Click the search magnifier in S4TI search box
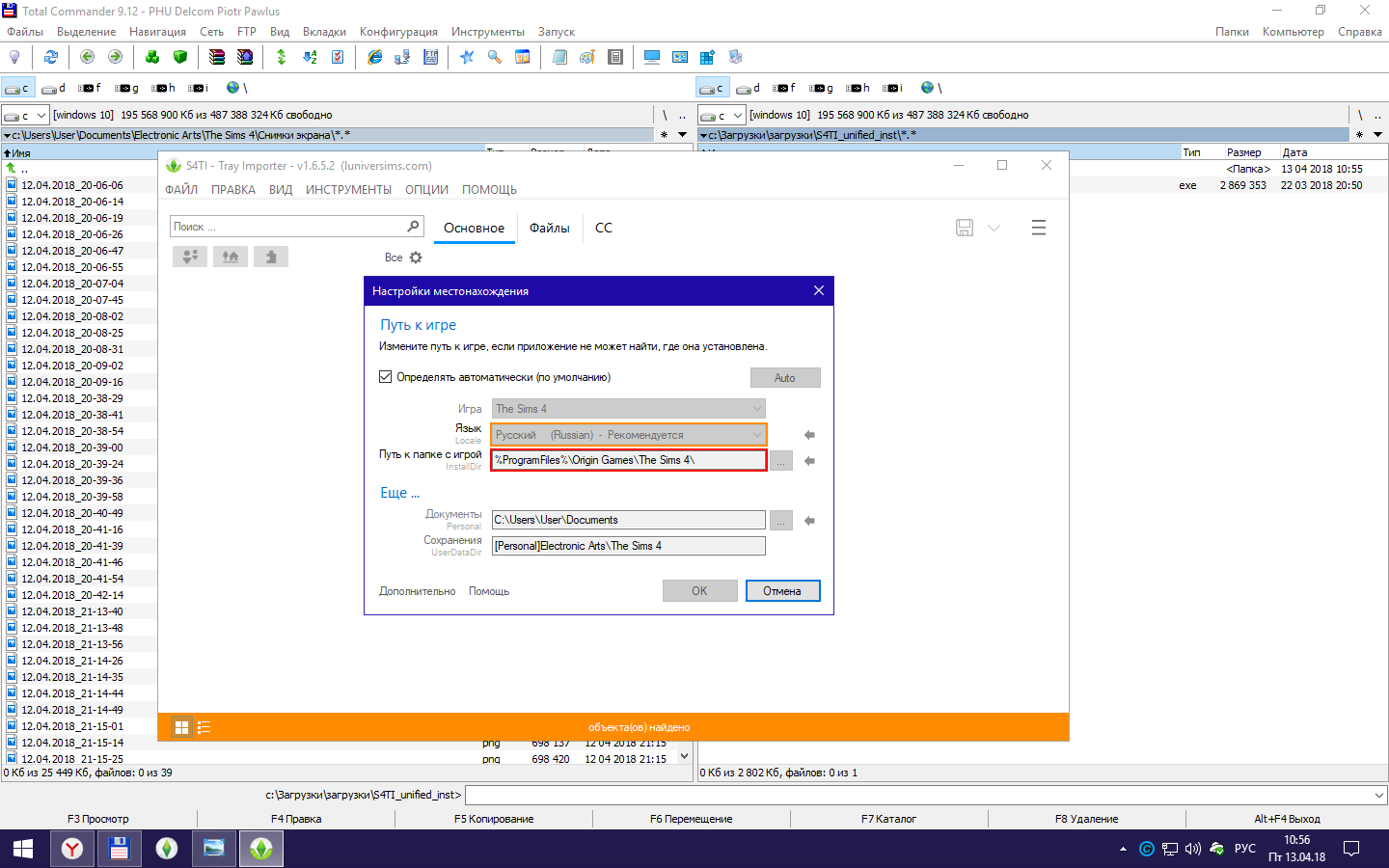The image size is (1389, 868). coord(413,226)
